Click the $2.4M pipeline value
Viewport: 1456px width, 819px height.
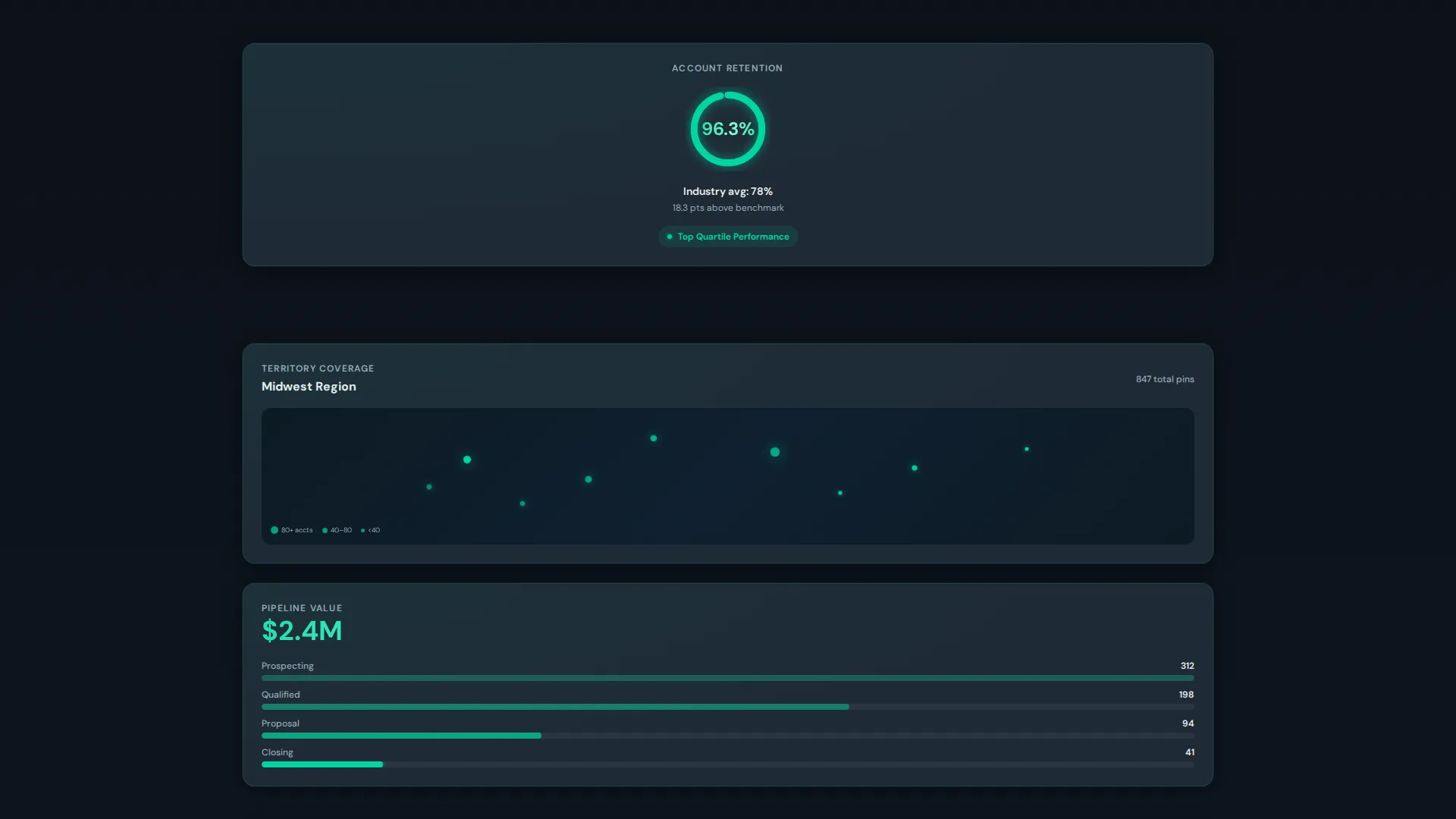coord(302,631)
